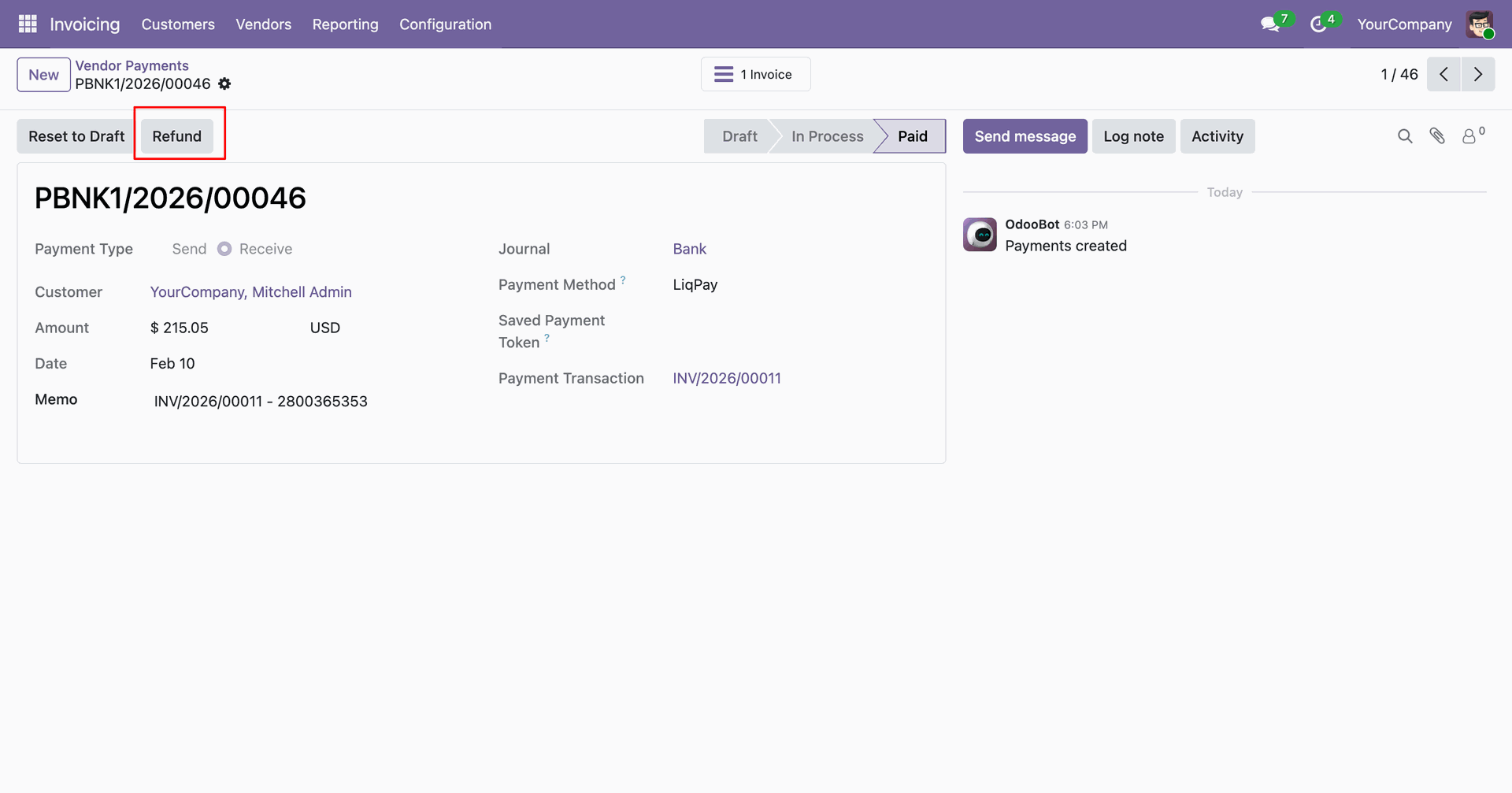Open the apps grid home menu
Viewport: 1512px width, 793px height.
click(28, 24)
